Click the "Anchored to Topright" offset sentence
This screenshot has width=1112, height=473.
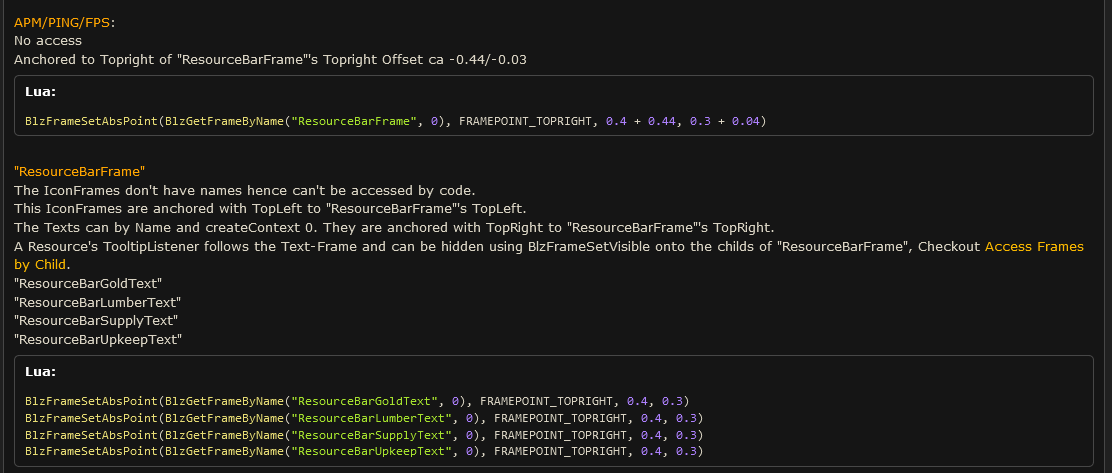[270, 60]
